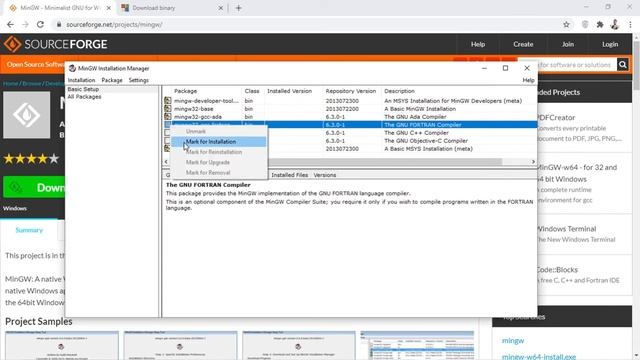
Task: Toggle checkbox for the GNU C++ Compiler row
Action: (167, 133)
